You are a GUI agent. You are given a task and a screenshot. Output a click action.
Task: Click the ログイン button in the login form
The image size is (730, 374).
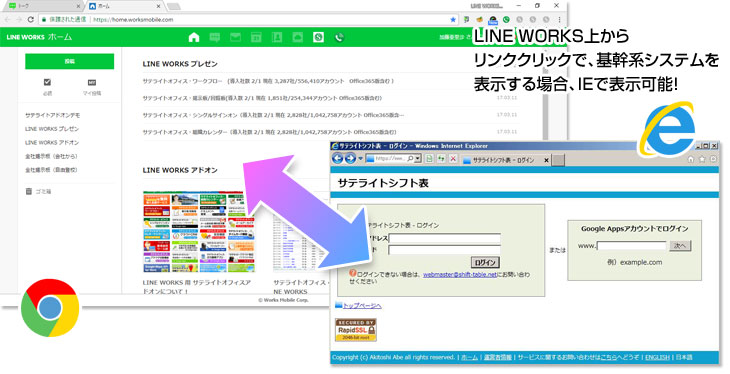(486, 263)
